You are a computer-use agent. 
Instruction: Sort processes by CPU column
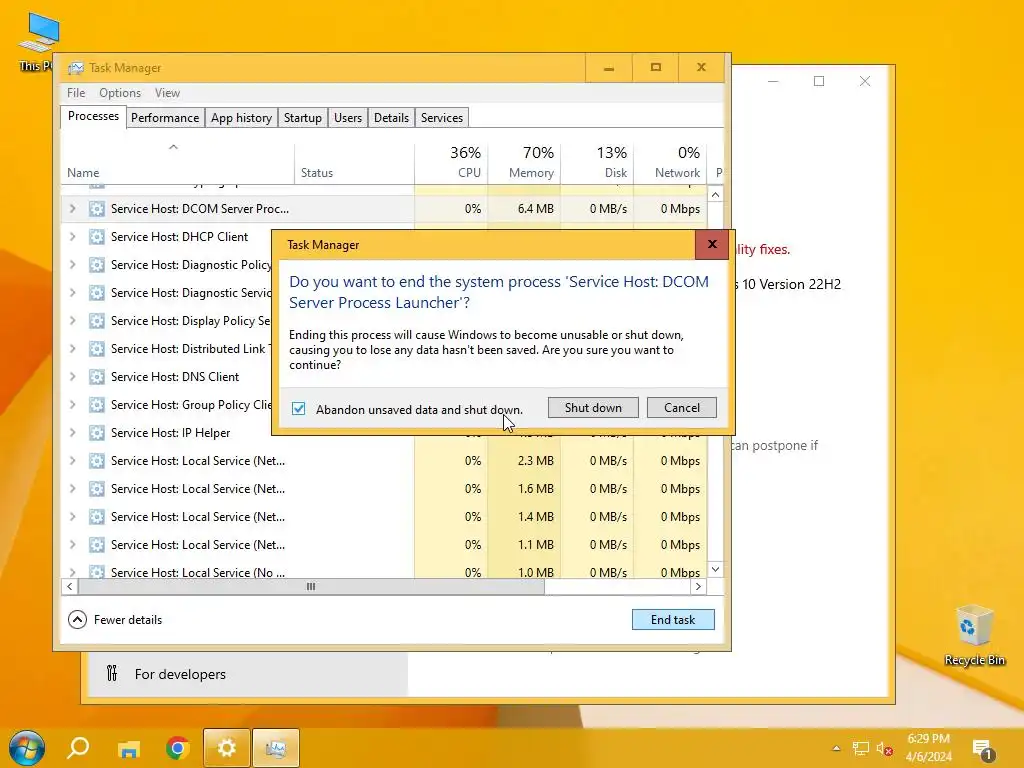[x=451, y=163]
